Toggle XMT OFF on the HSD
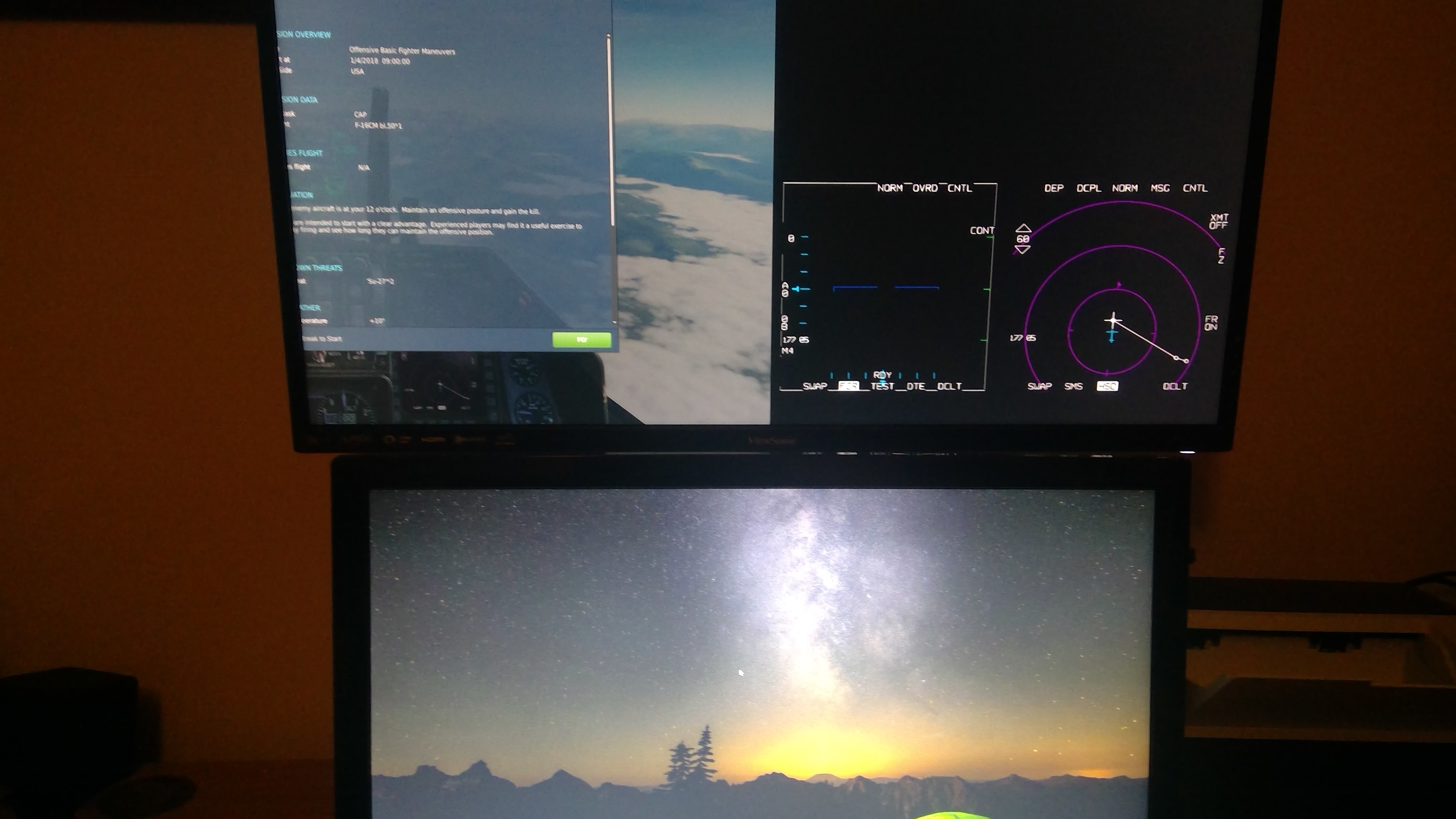The width and height of the screenshot is (1456, 819). [1219, 222]
